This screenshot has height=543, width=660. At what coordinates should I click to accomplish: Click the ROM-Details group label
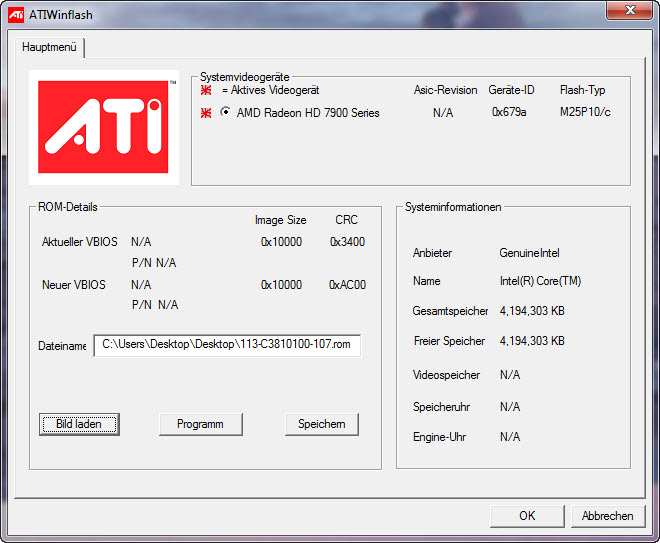point(68,207)
